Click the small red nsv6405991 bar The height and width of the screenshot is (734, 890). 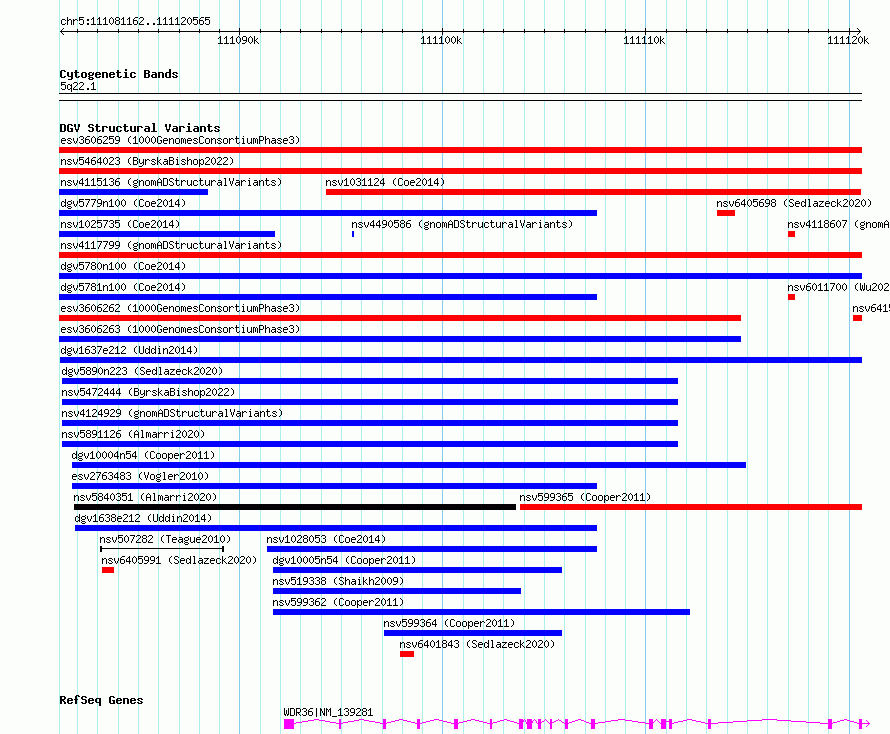tap(108, 570)
